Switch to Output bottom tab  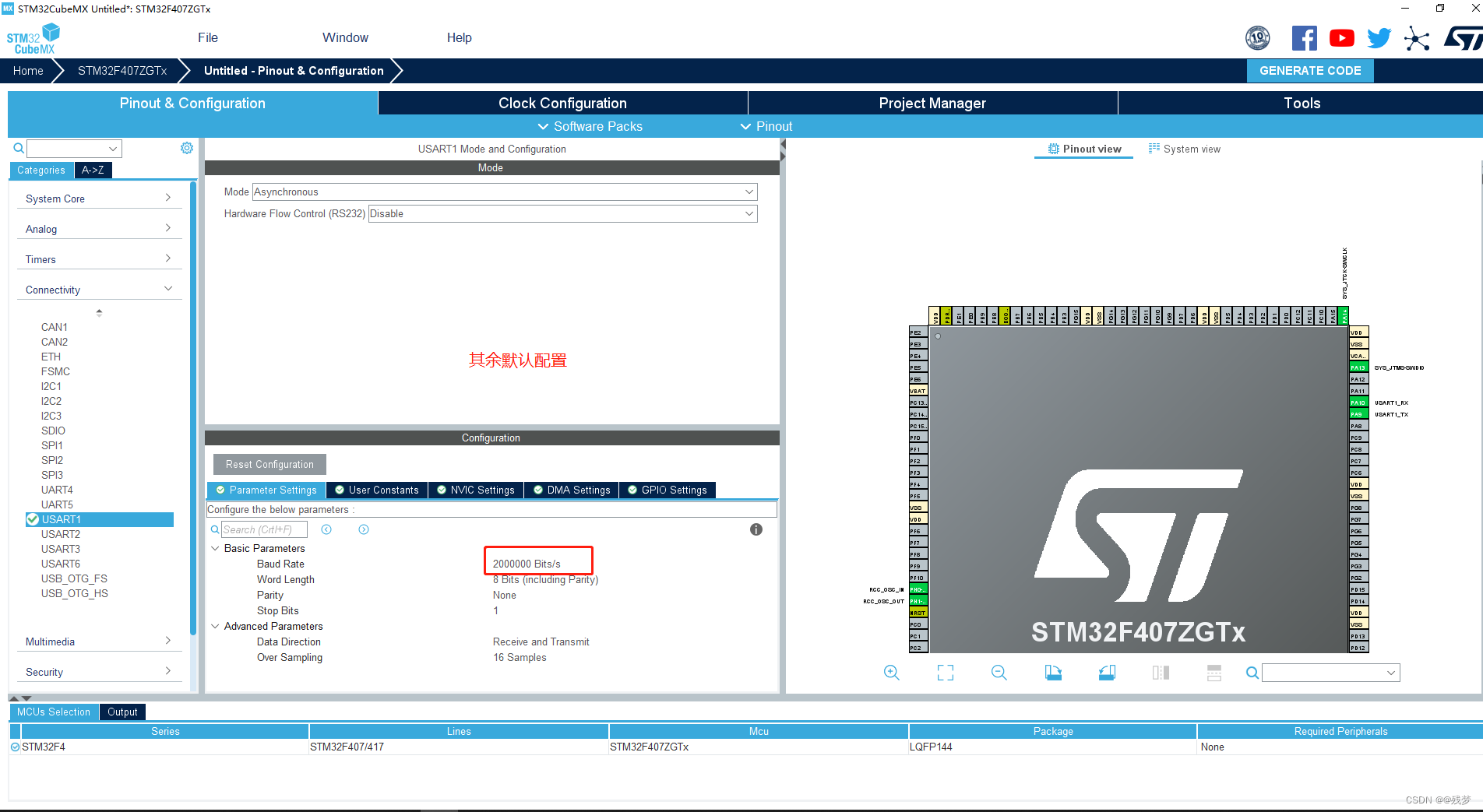coord(122,712)
